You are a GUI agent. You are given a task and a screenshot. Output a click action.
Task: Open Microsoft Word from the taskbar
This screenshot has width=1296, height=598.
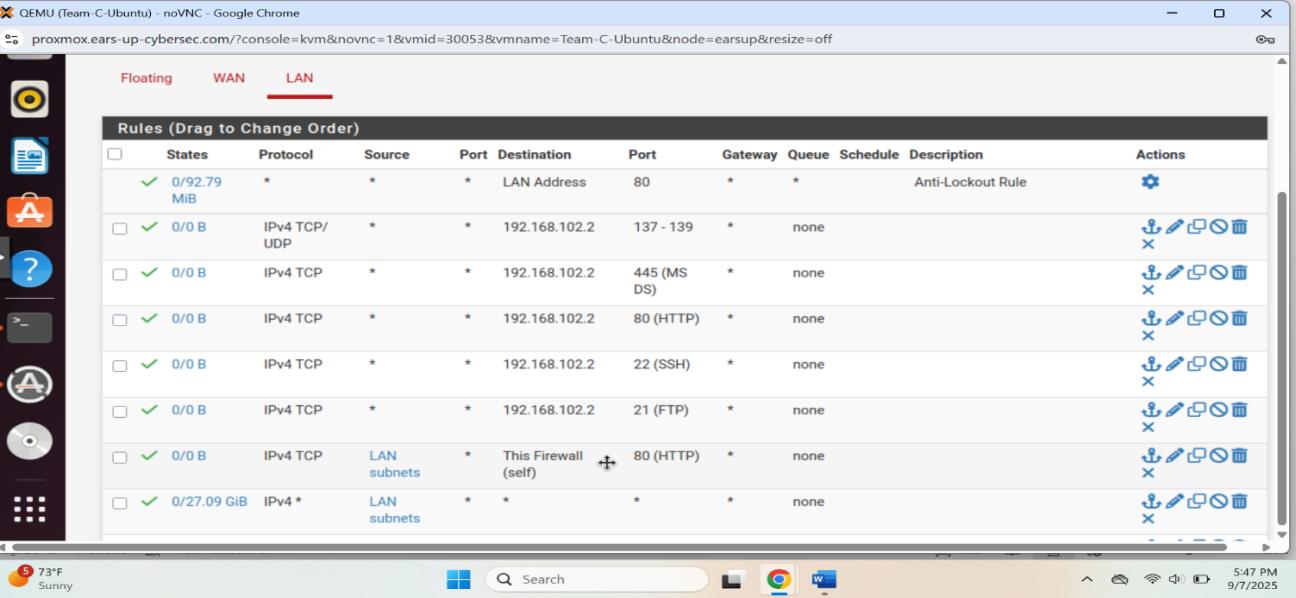(822, 578)
